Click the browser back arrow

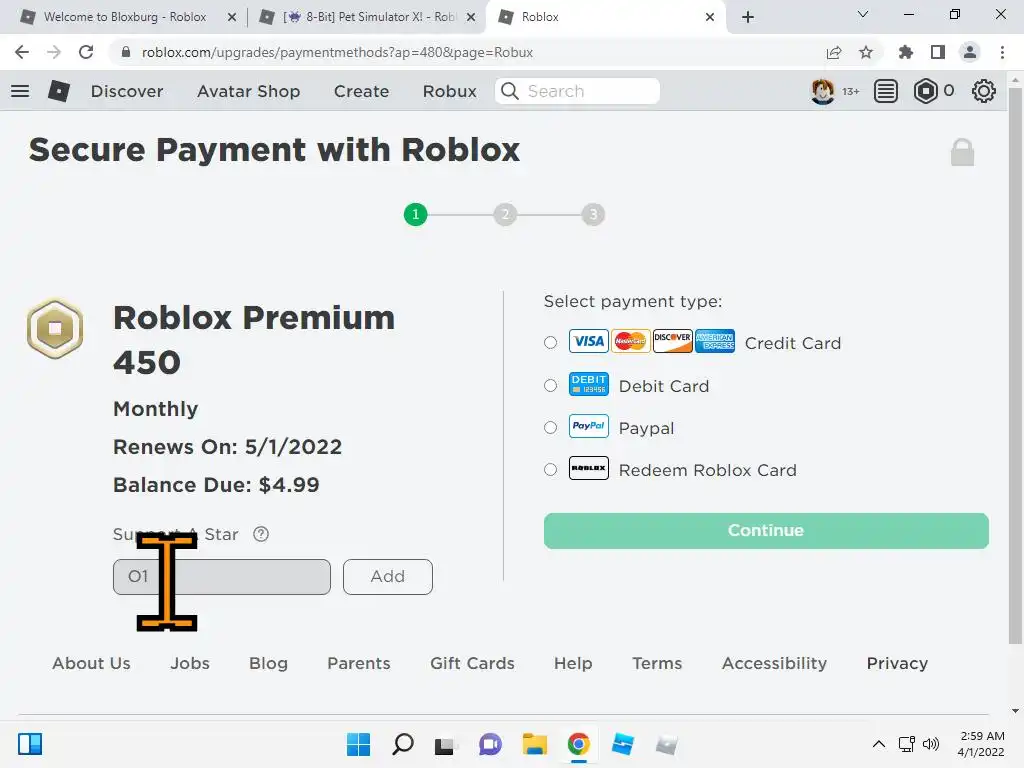point(22,52)
